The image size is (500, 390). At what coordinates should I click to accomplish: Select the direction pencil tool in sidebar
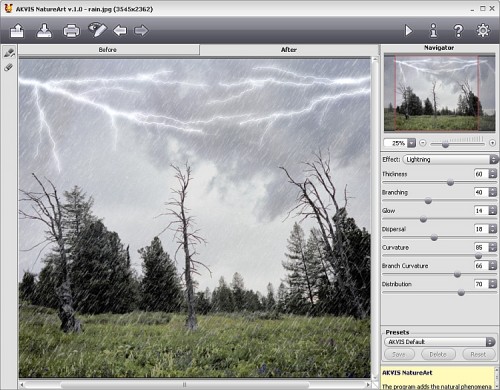tap(9, 53)
